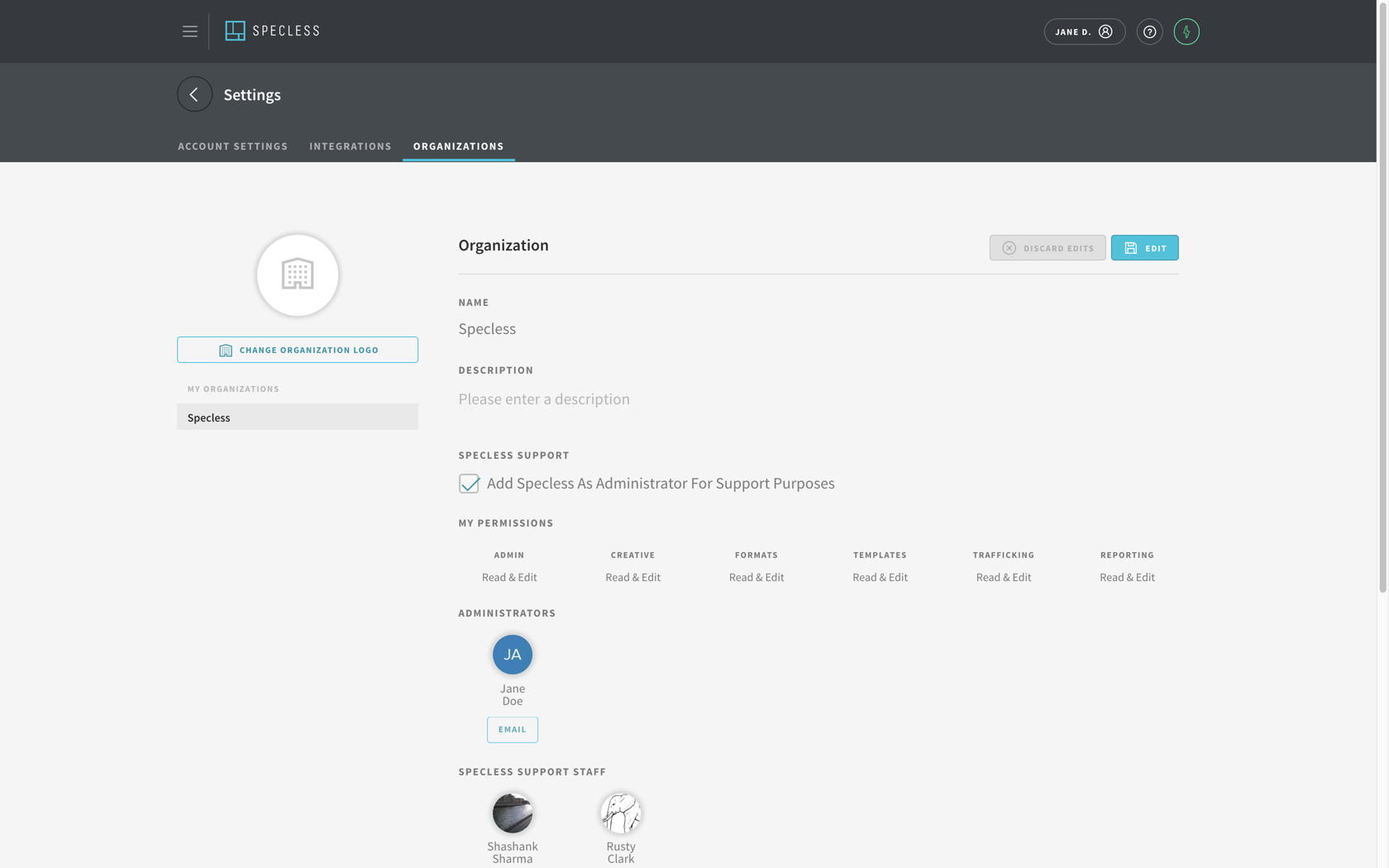Viewport: 1389px width, 868px height.
Task: Click the Trafficking Read & Edit permission
Action: click(x=1004, y=577)
